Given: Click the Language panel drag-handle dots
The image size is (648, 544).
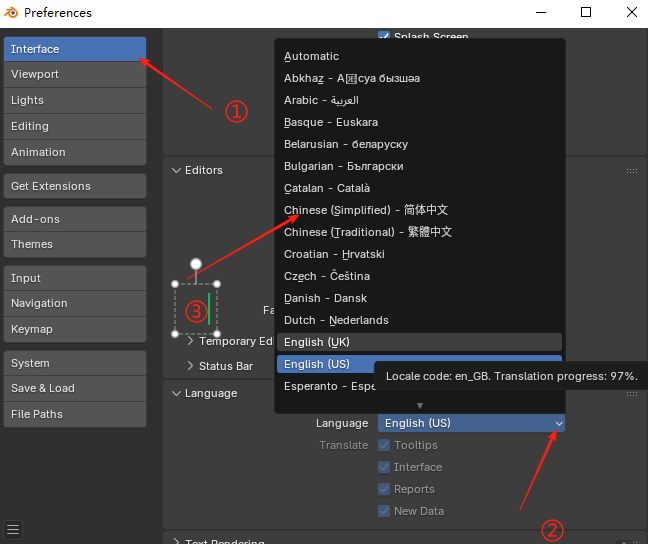Looking at the screenshot, I should (632, 394).
